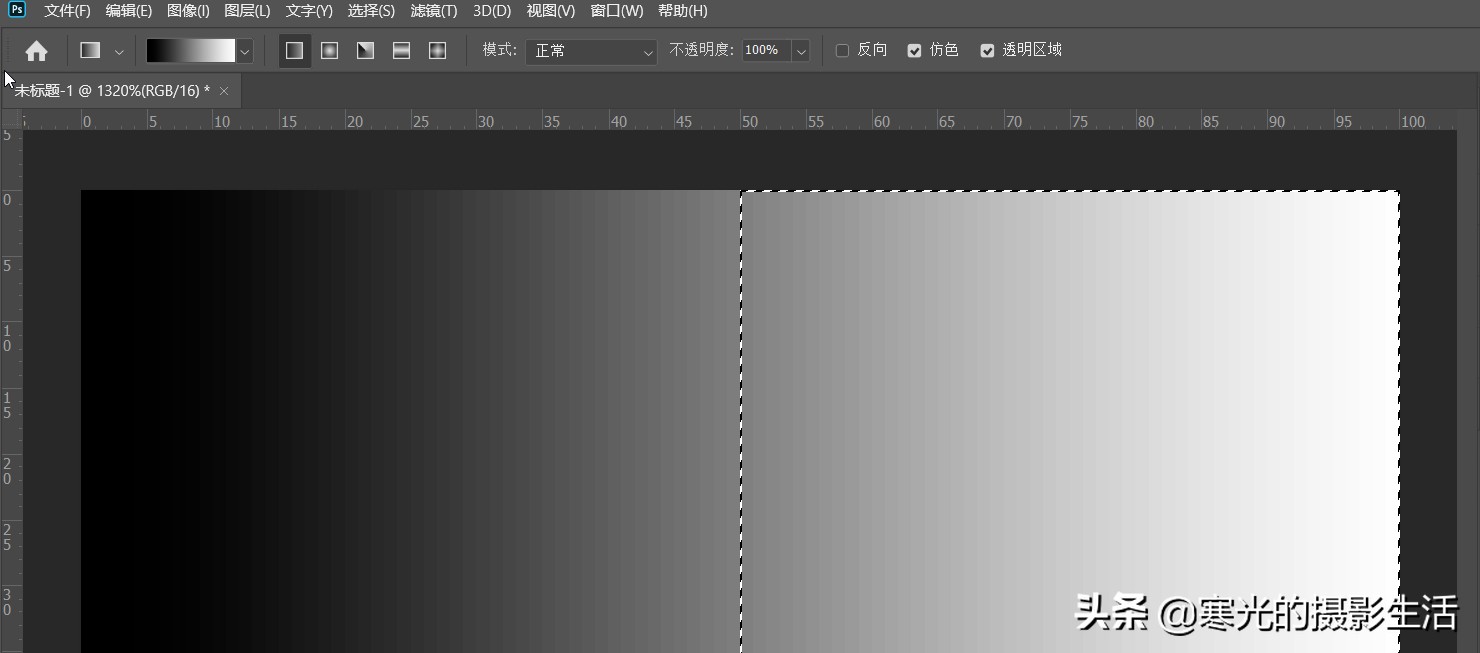This screenshot has height=653, width=1480.
Task: Open the 视图(V) menu
Action: 551,11
